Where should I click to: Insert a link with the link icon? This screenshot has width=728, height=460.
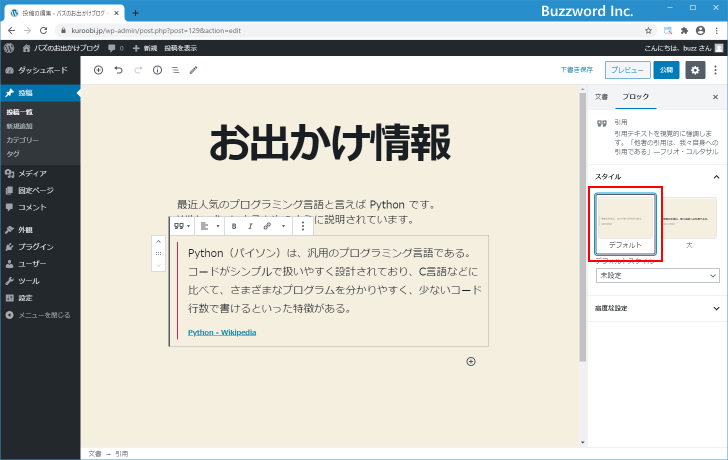tap(267, 226)
